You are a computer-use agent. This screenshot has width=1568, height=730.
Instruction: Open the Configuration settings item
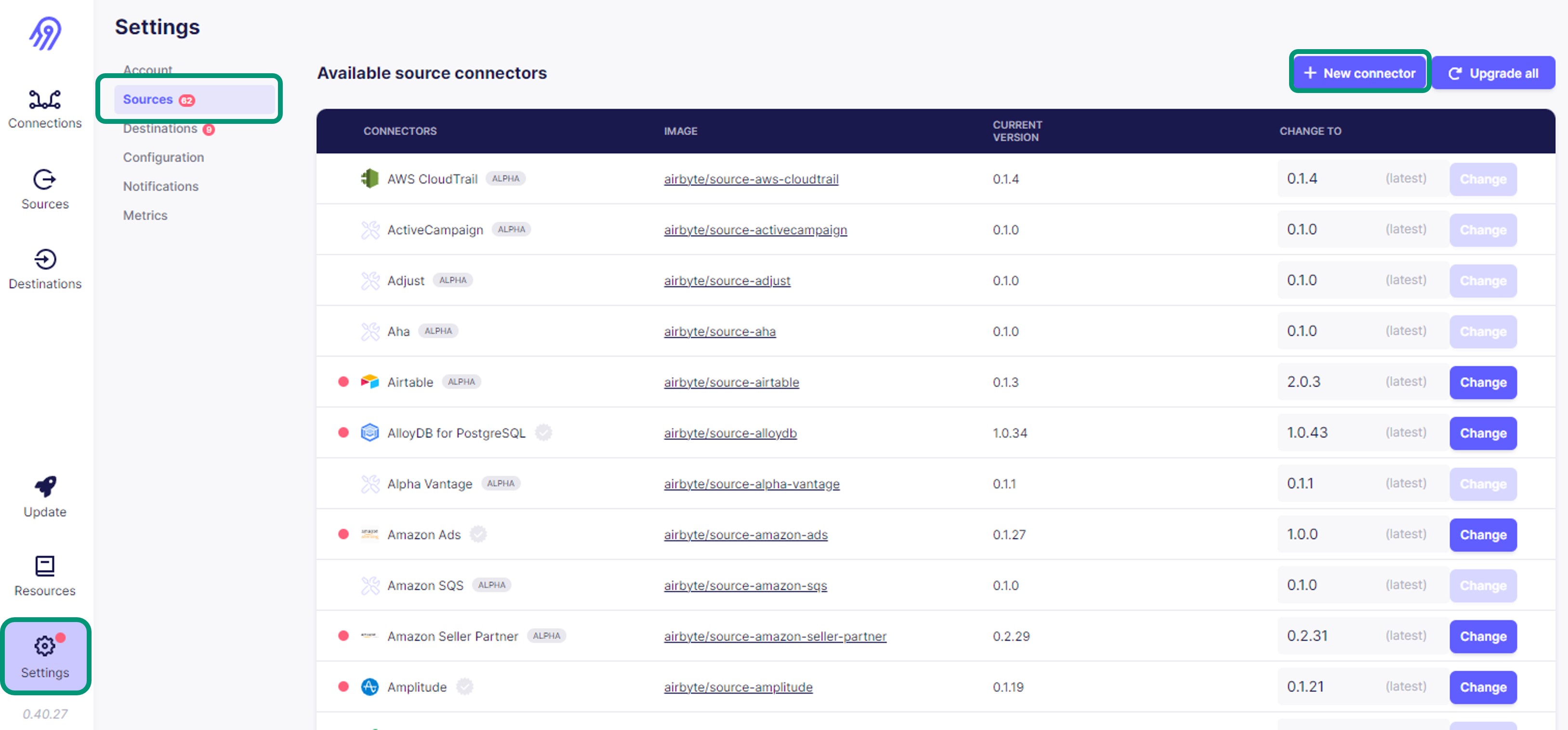[163, 157]
